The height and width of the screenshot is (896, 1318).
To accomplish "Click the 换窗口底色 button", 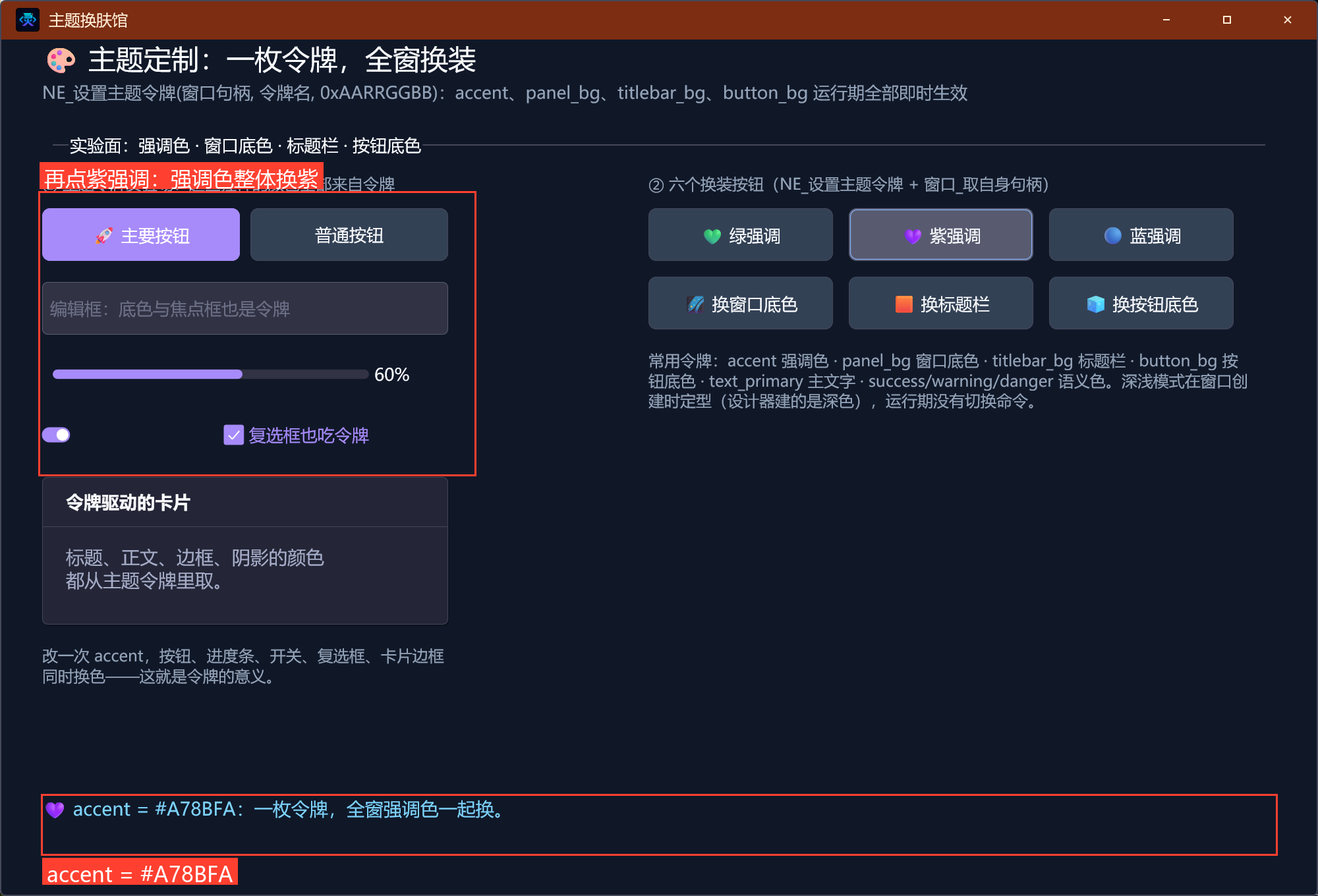I will point(741,304).
